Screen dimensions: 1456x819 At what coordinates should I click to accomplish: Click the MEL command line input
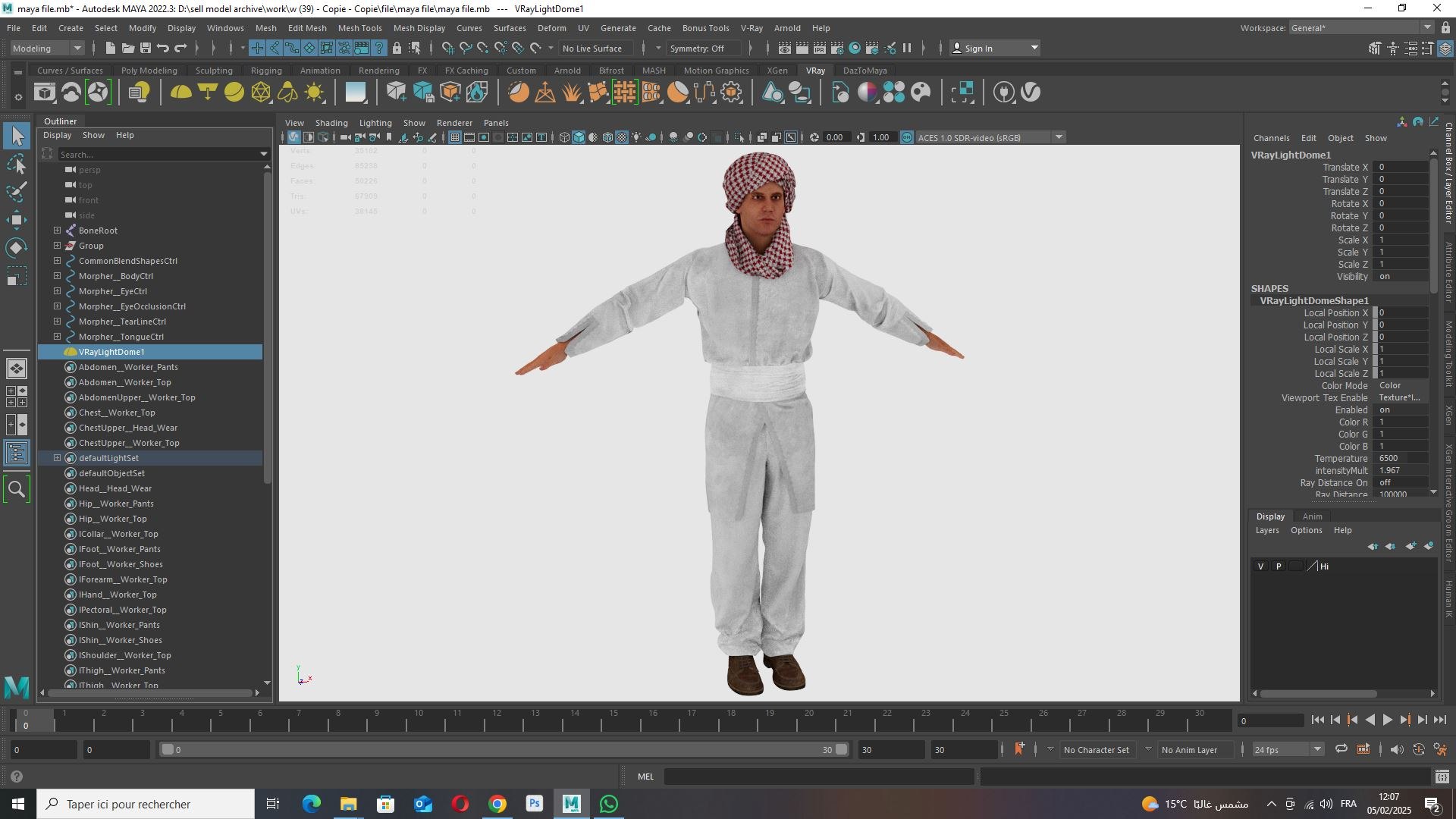click(818, 777)
